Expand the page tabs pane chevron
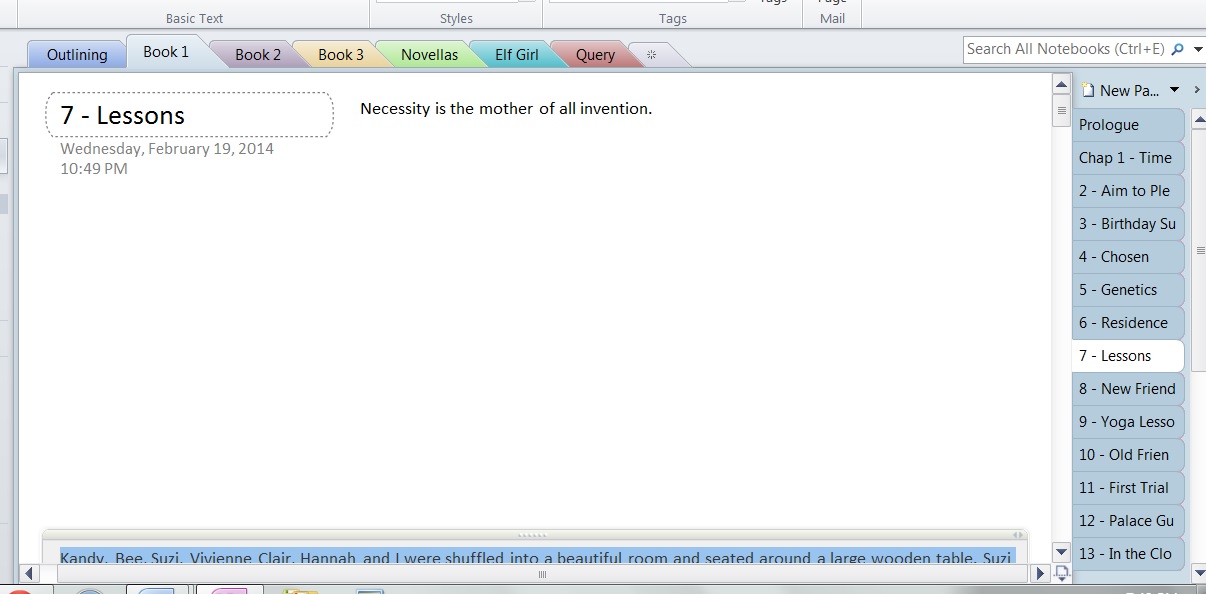 (1197, 90)
